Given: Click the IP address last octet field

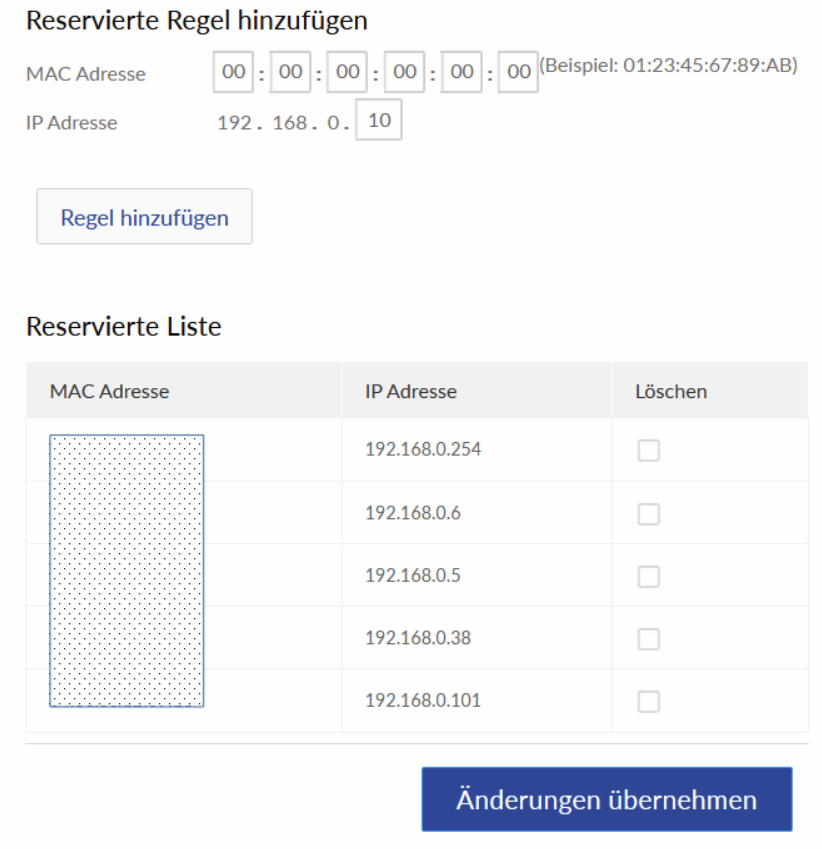Looking at the screenshot, I should tap(379, 122).
